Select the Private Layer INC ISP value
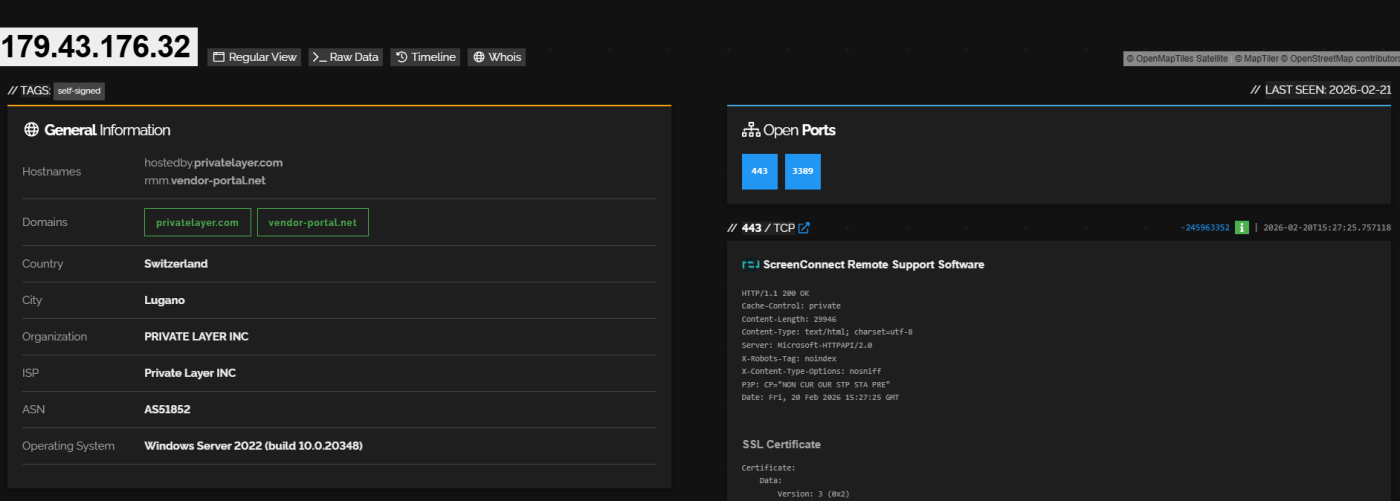Screen dimensions: 1400x501 tap(190, 373)
